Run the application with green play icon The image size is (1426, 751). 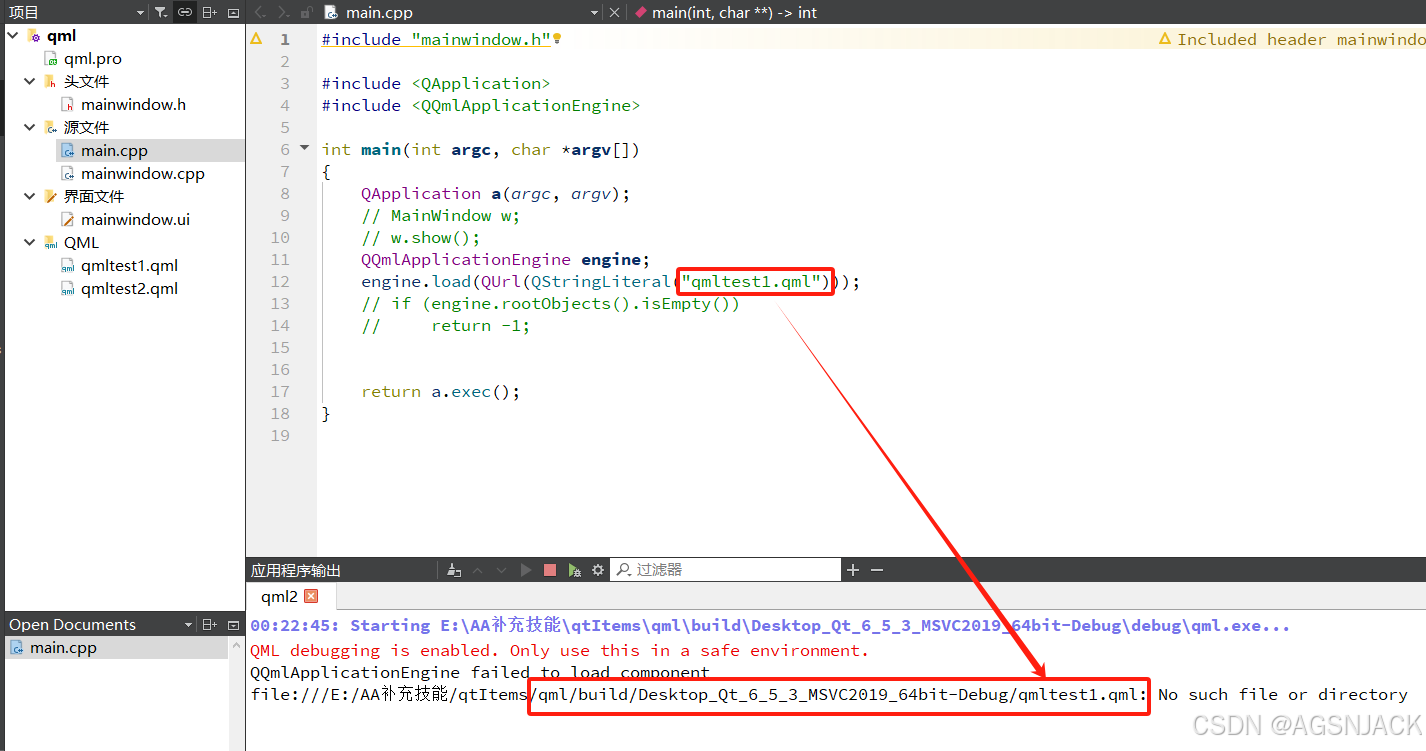(525, 569)
